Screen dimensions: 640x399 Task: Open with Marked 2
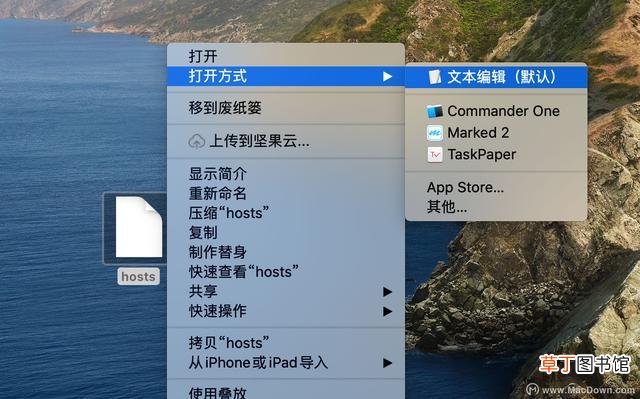(496, 133)
